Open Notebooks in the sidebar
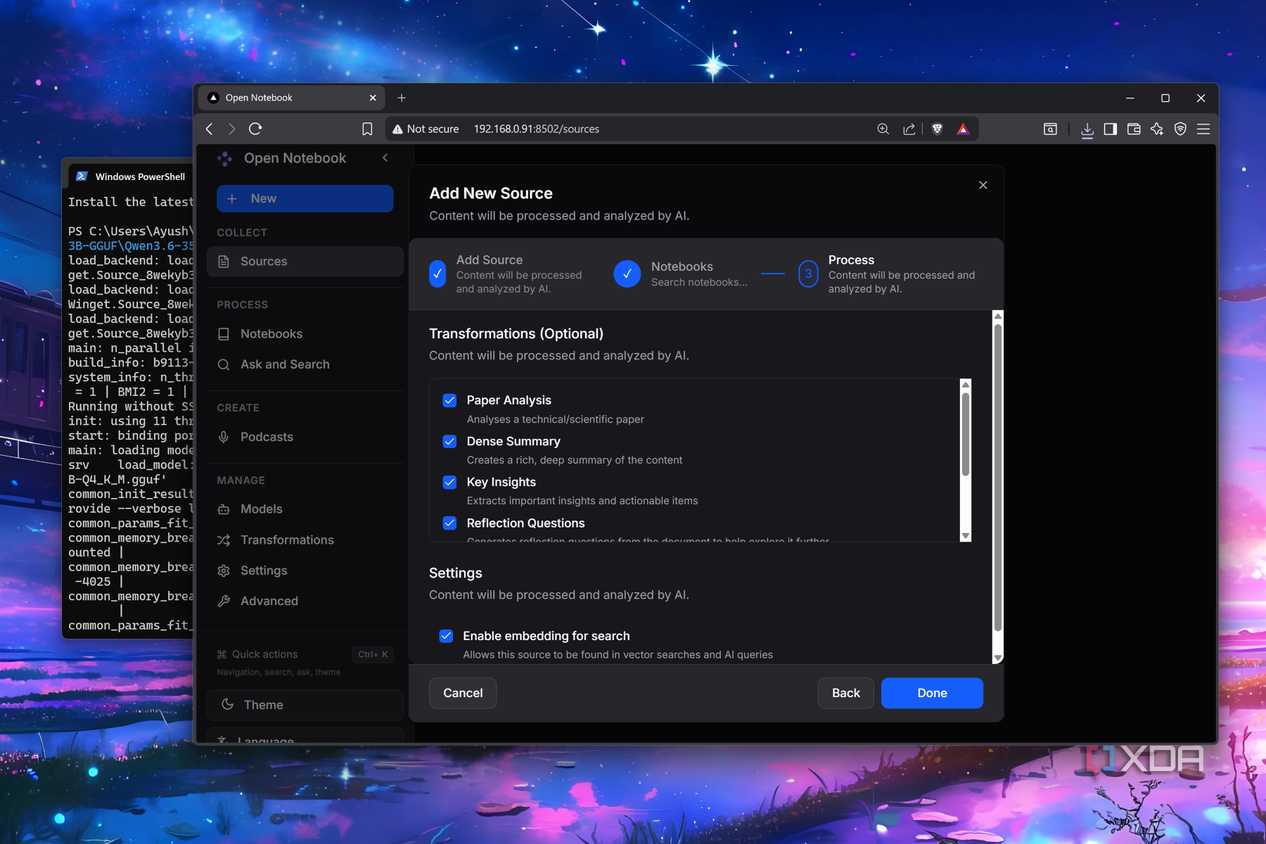This screenshot has height=844, width=1266. tap(305, 334)
